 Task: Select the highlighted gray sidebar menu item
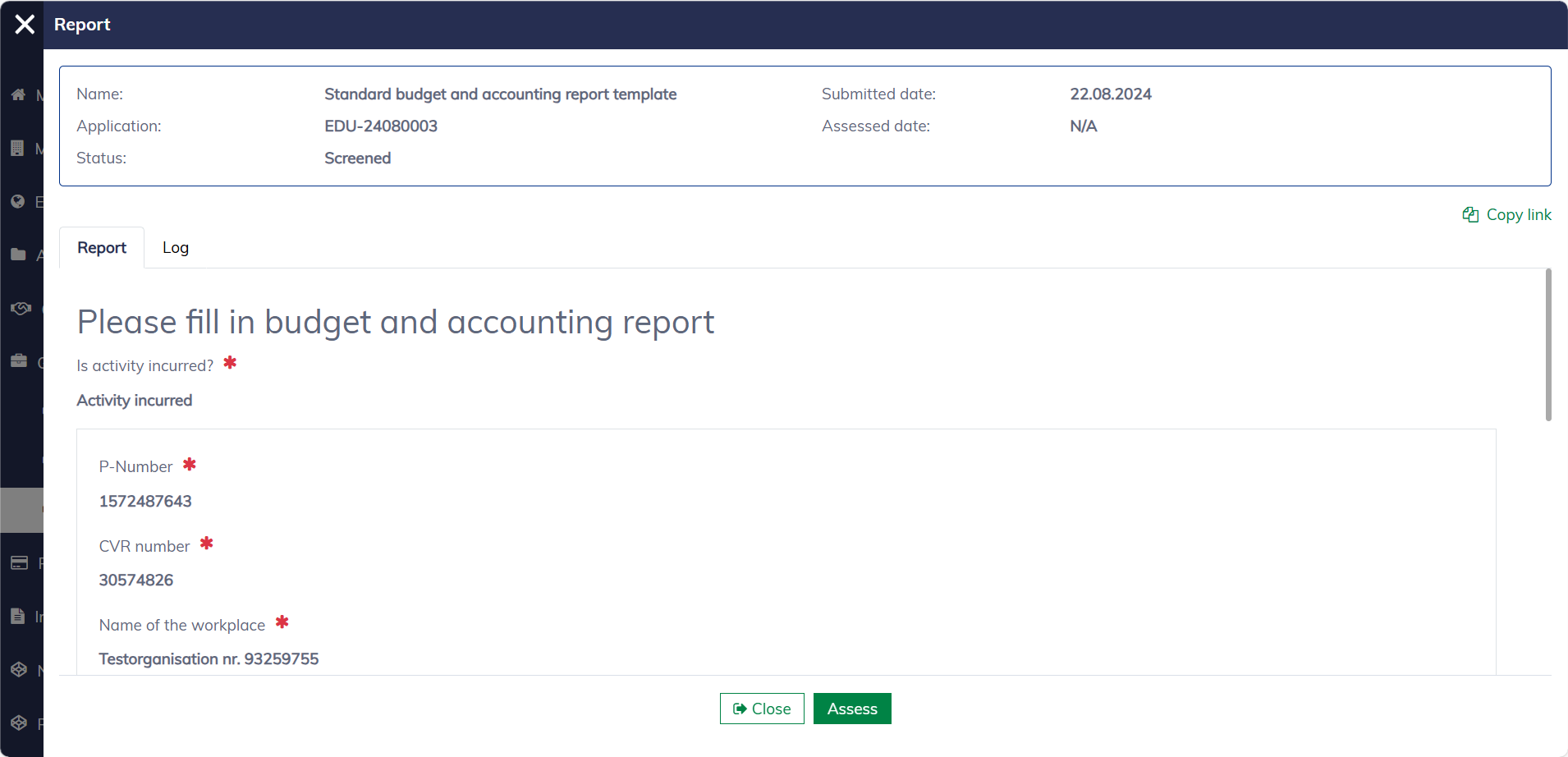(21, 510)
